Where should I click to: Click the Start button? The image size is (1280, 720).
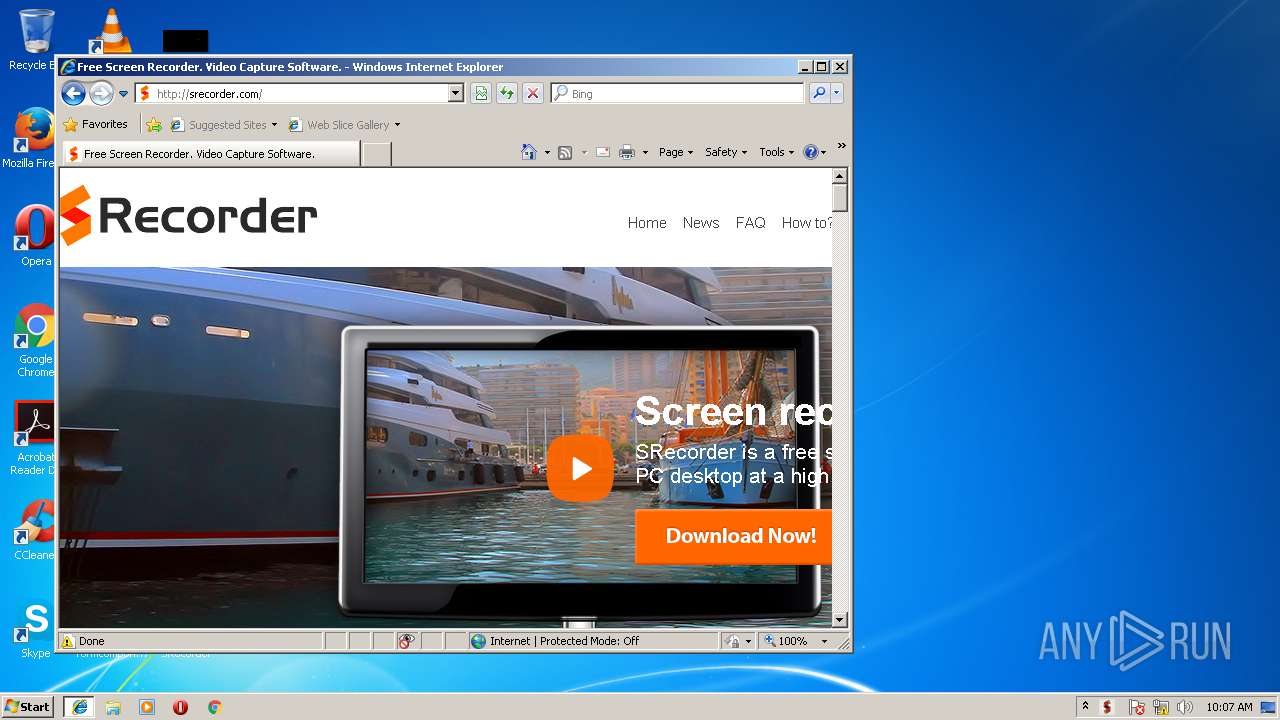coord(27,706)
